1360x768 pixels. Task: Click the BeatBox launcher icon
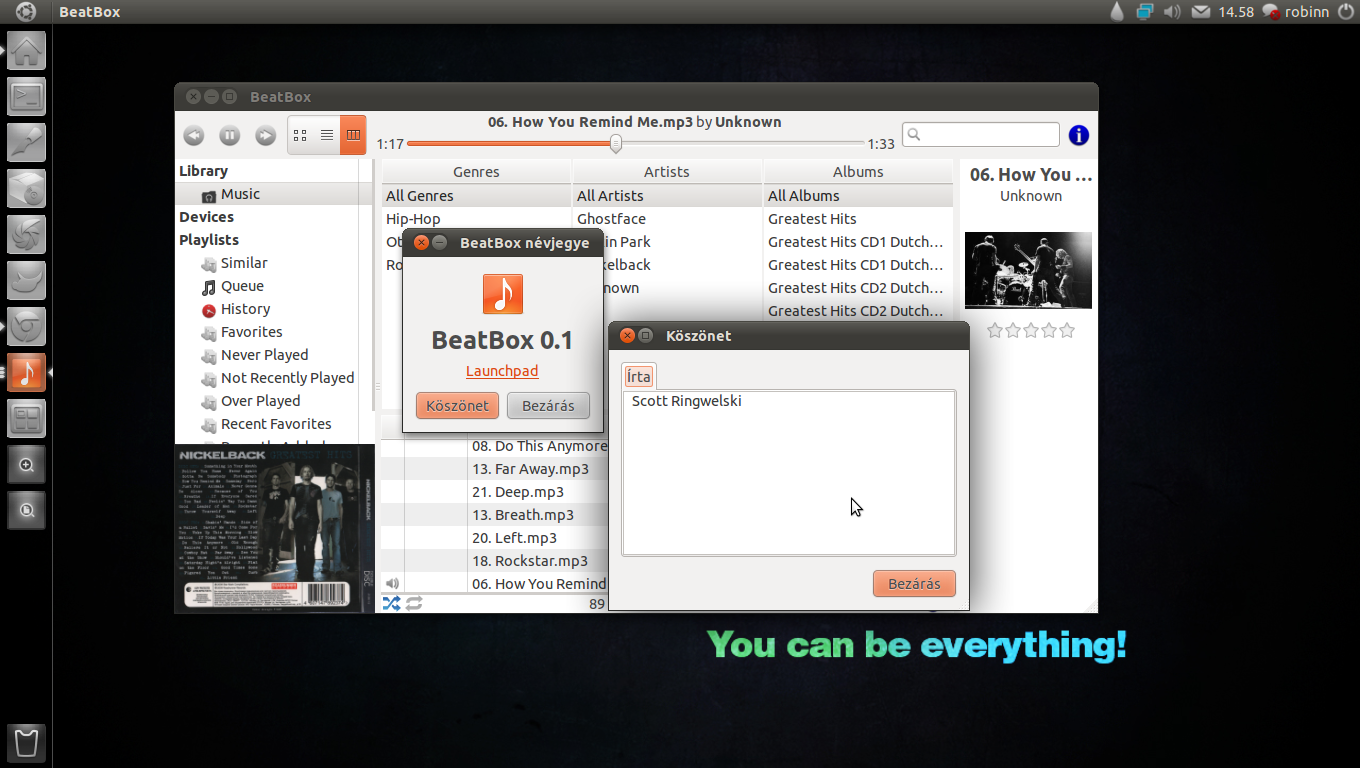(x=26, y=372)
